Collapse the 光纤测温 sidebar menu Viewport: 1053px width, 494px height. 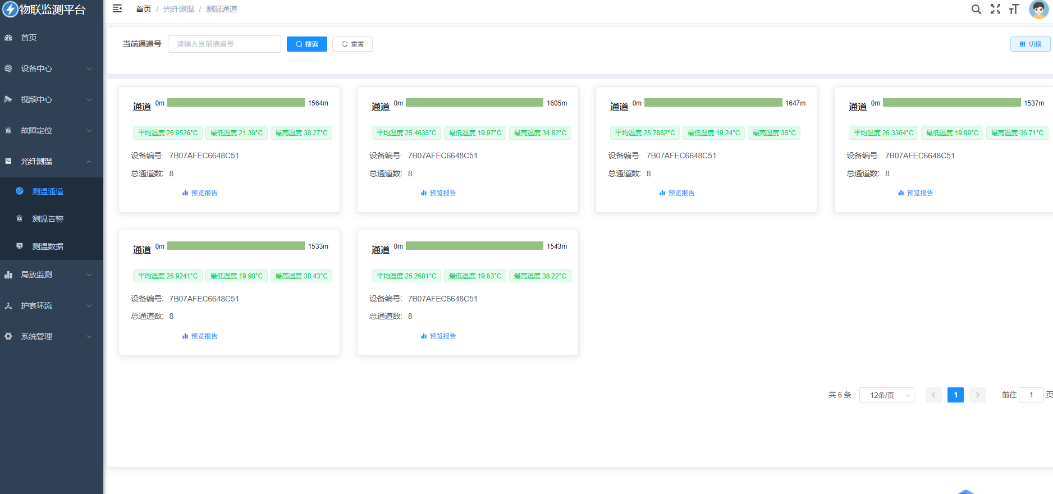tap(50, 161)
